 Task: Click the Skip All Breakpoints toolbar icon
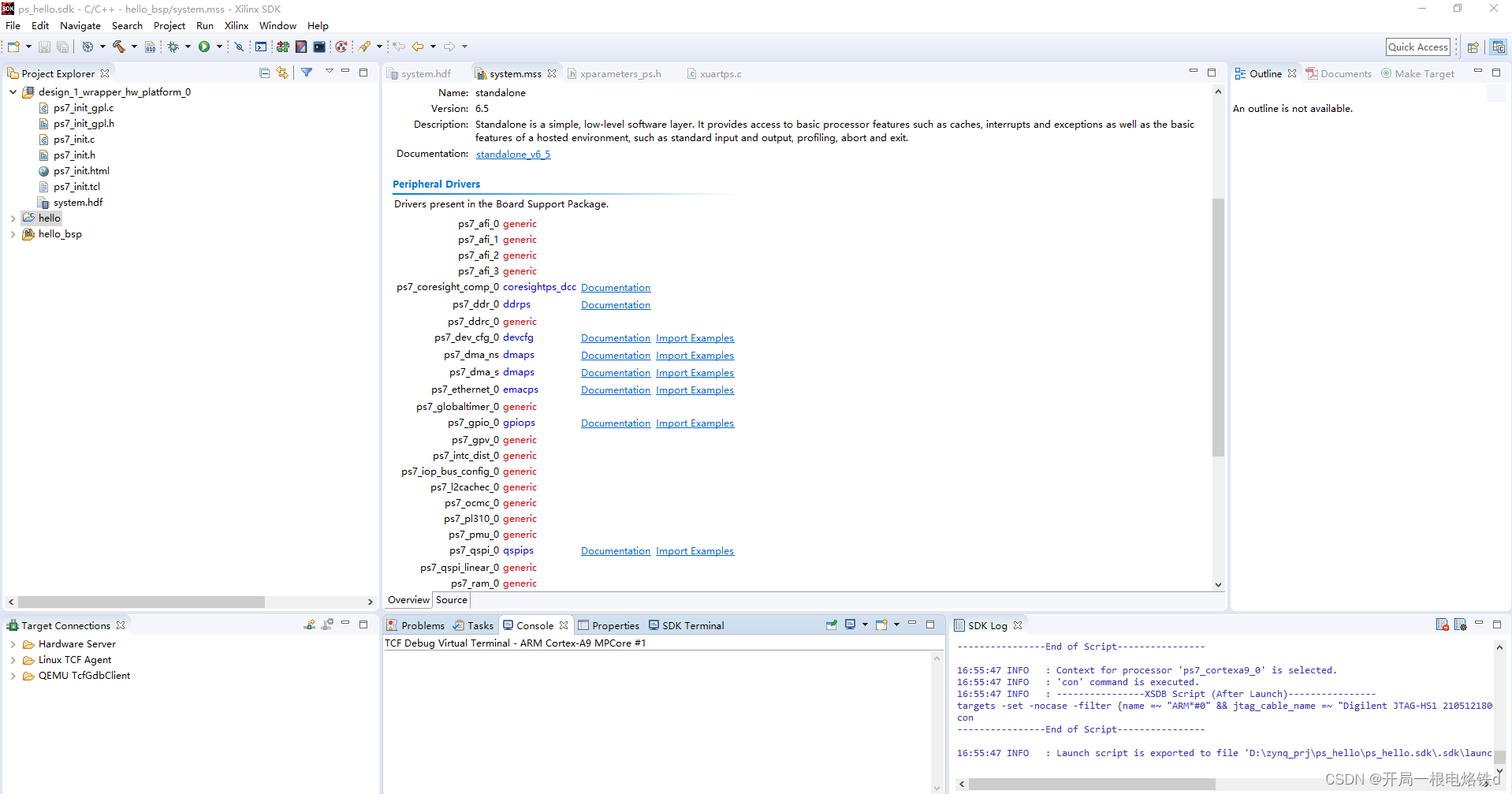(239, 47)
